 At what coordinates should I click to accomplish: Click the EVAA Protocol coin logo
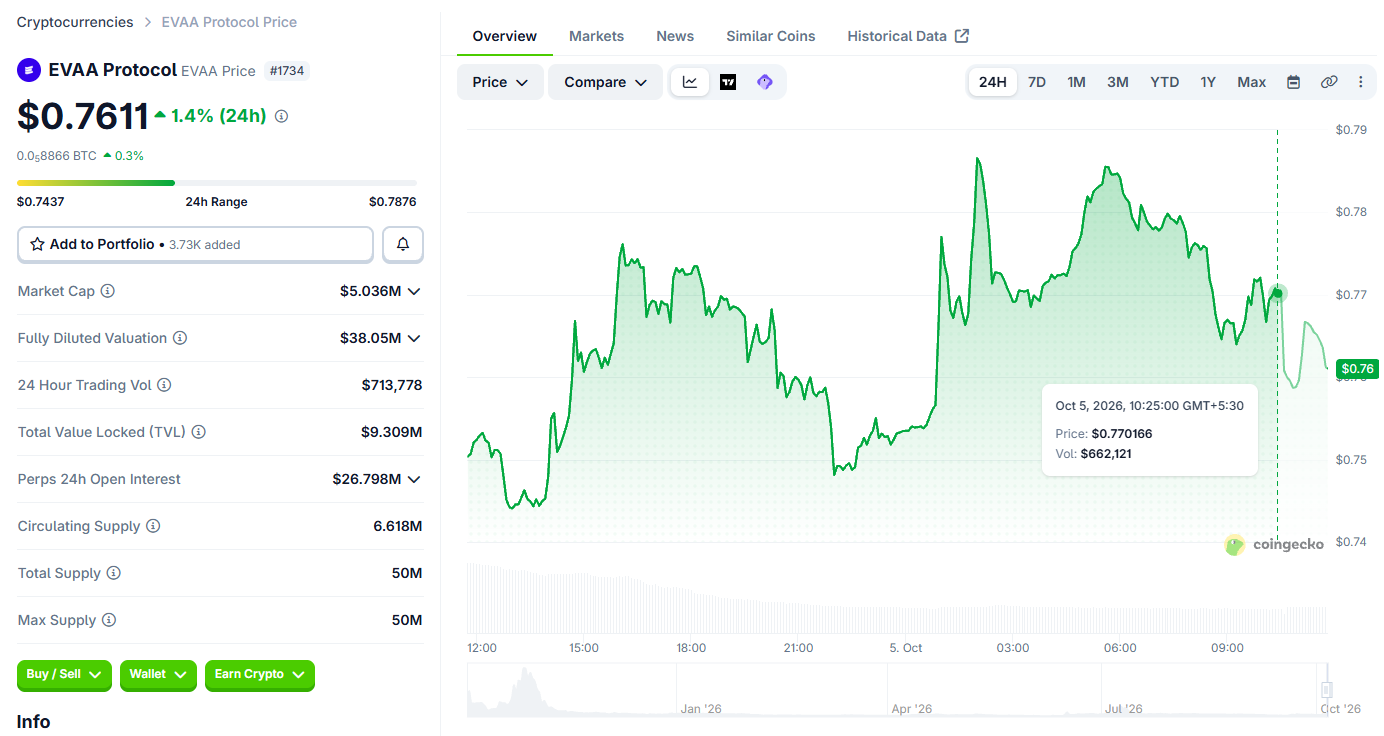[x=28, y=70]
